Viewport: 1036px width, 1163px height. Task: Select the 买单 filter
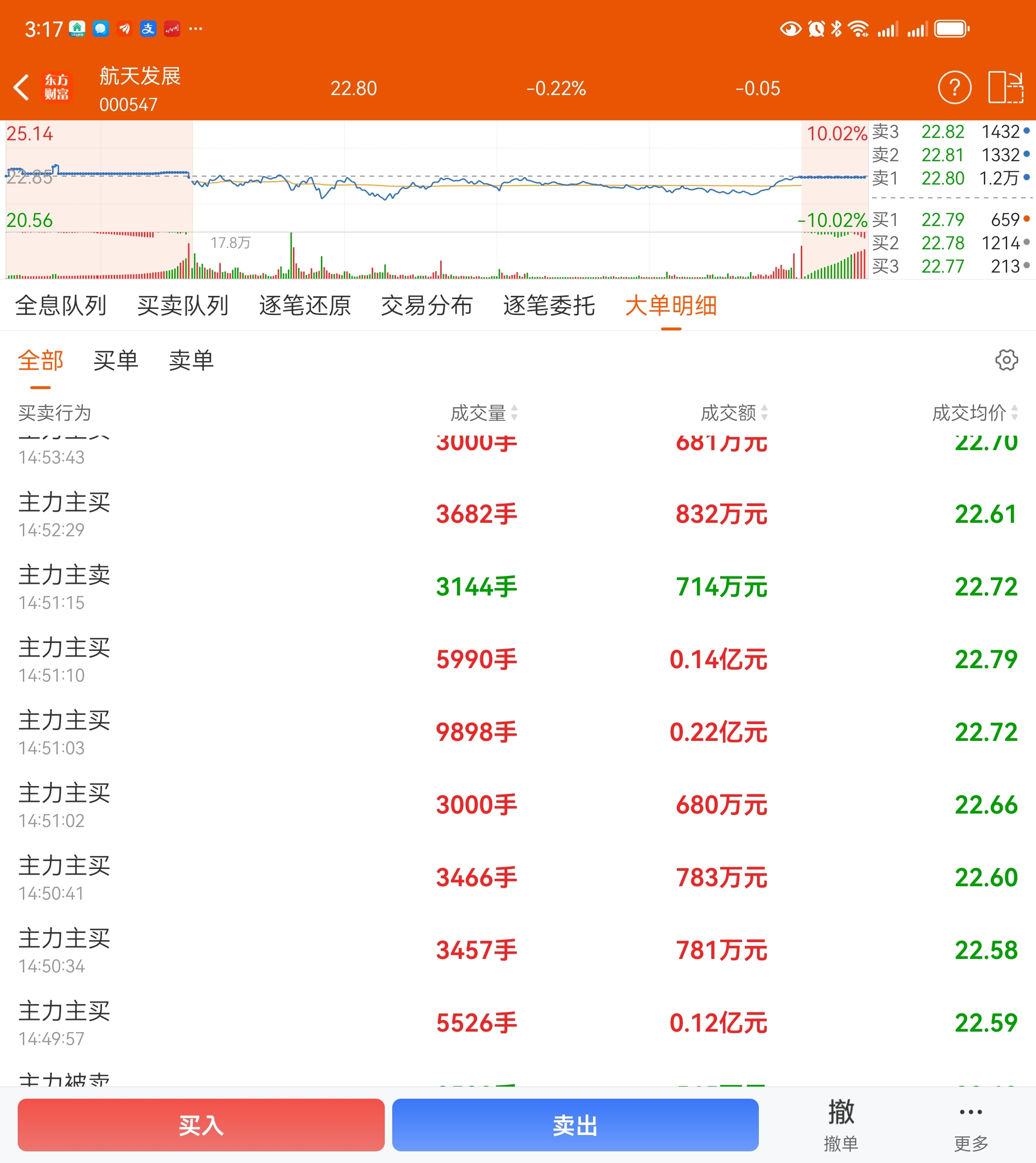[x=116, y=360]
